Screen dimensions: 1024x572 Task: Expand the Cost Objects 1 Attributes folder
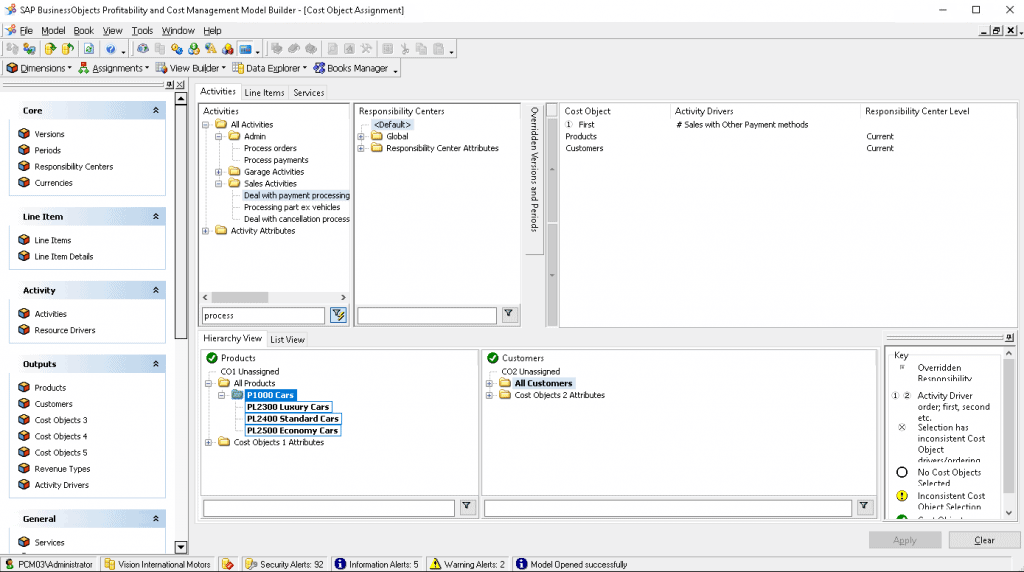208,443
